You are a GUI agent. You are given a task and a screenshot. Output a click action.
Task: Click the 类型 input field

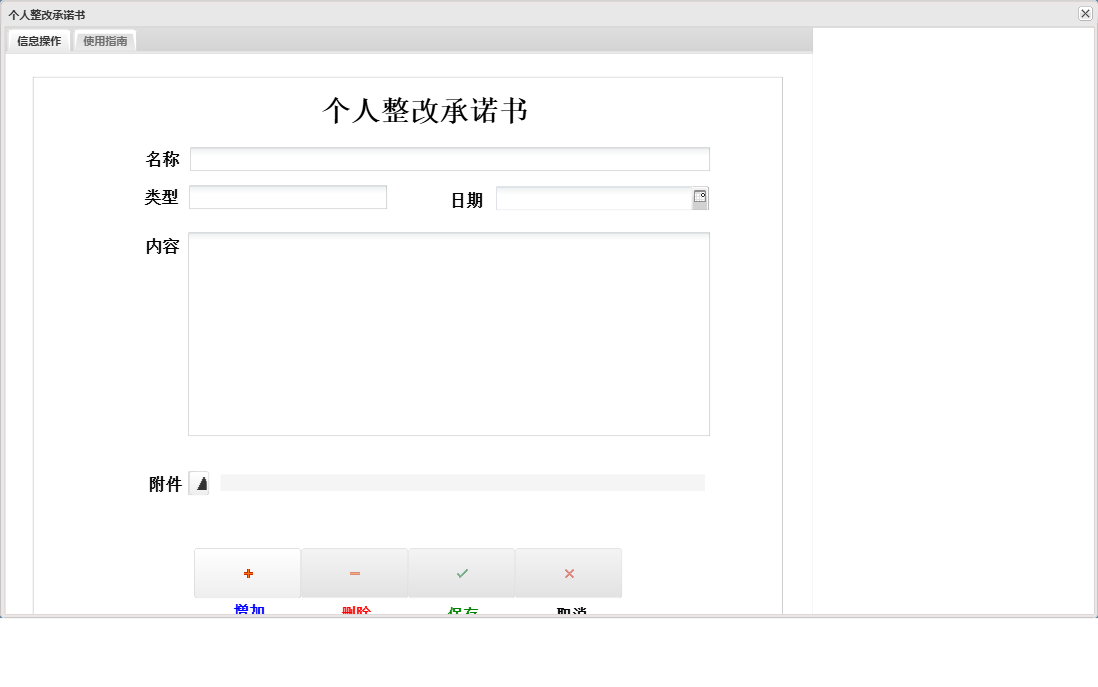(287, 196)
